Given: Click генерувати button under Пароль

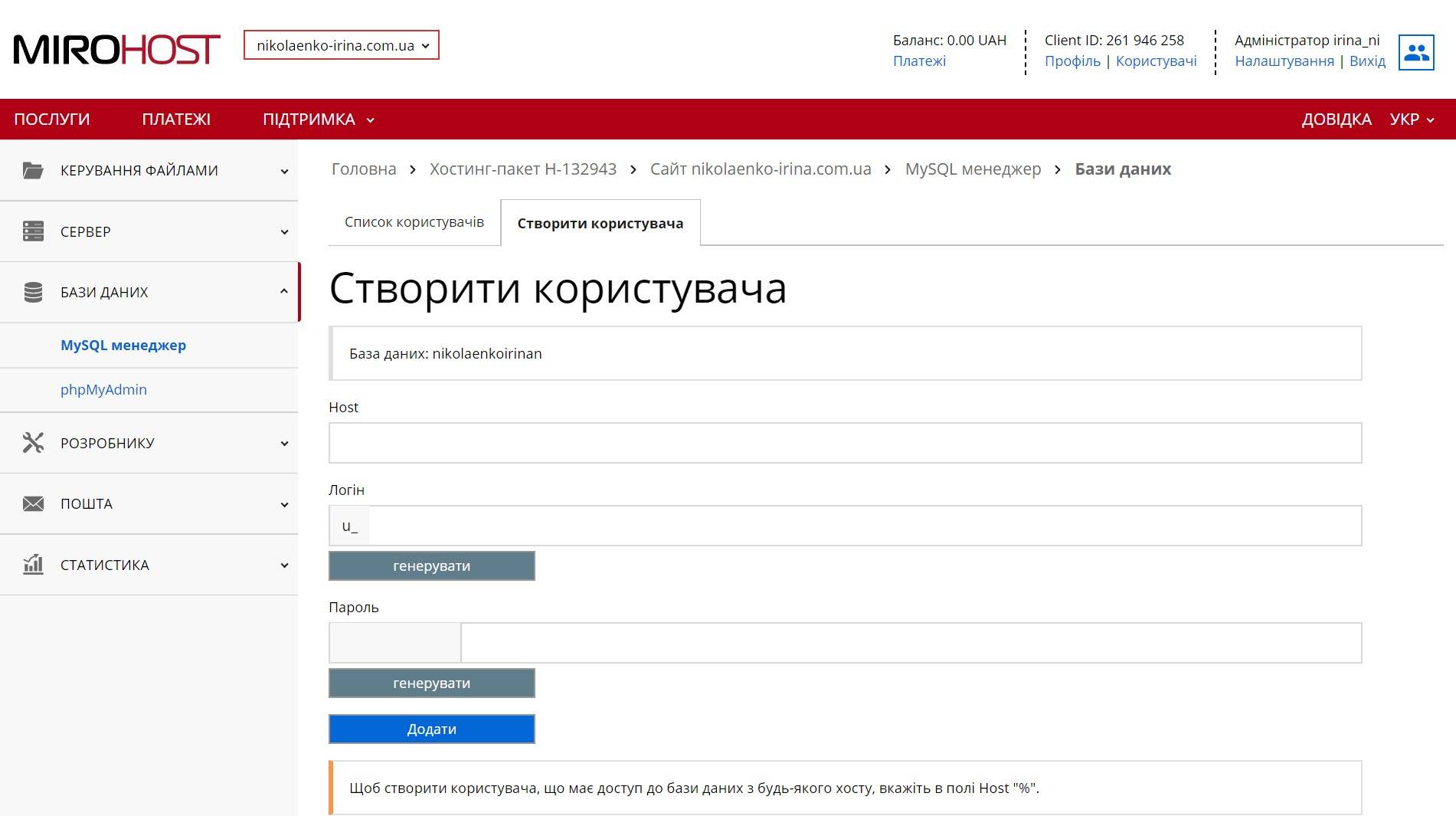Looking at the screenshot, I should point(432,683).
